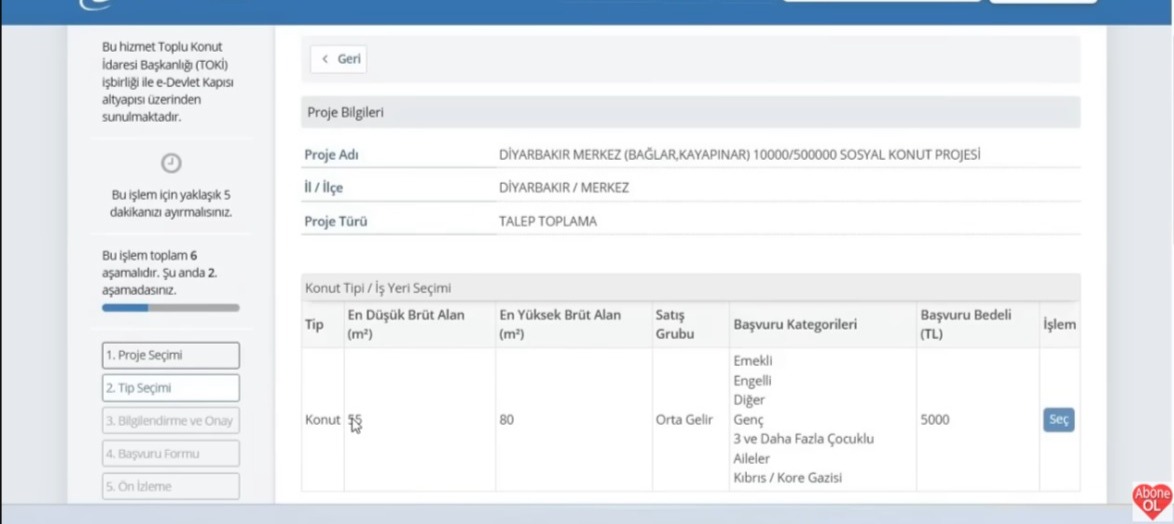This screenshot has width=1174, height=524.
Task: Click the clock icon in the sidebar
Action: [x=171, y=163]
